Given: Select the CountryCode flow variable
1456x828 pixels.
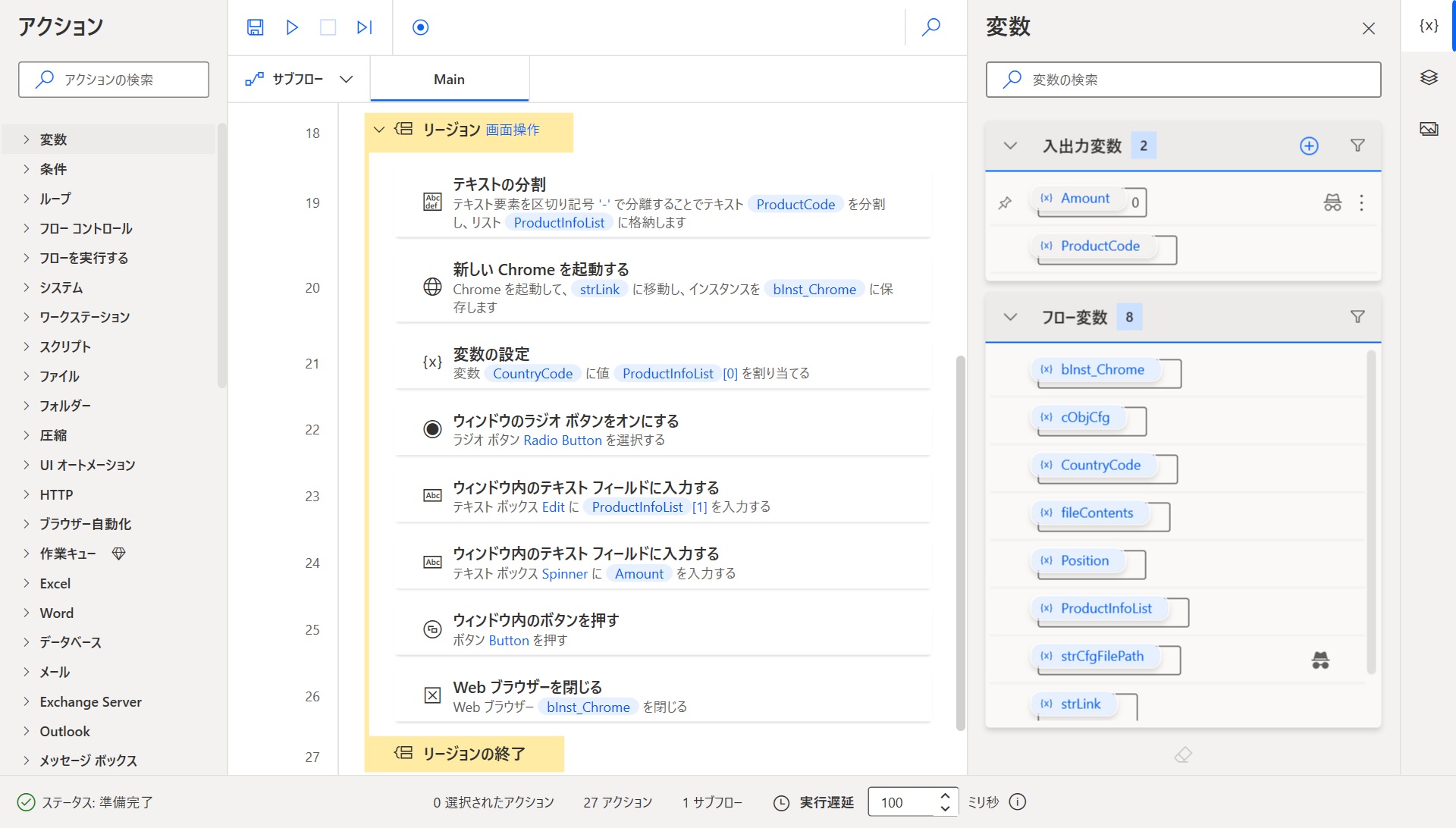Looking at the screenshot, I should click(x=1094, y=466).
